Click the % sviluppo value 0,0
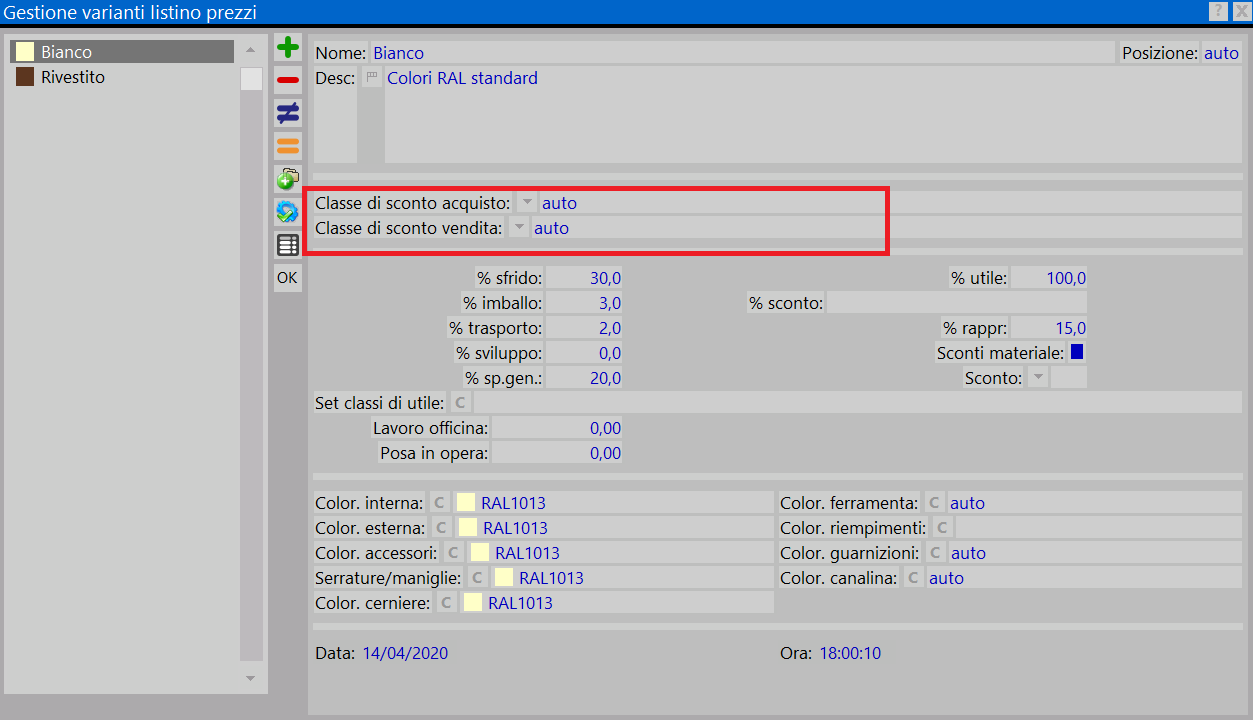This screenshot has width=1253, height=720. 584,353
